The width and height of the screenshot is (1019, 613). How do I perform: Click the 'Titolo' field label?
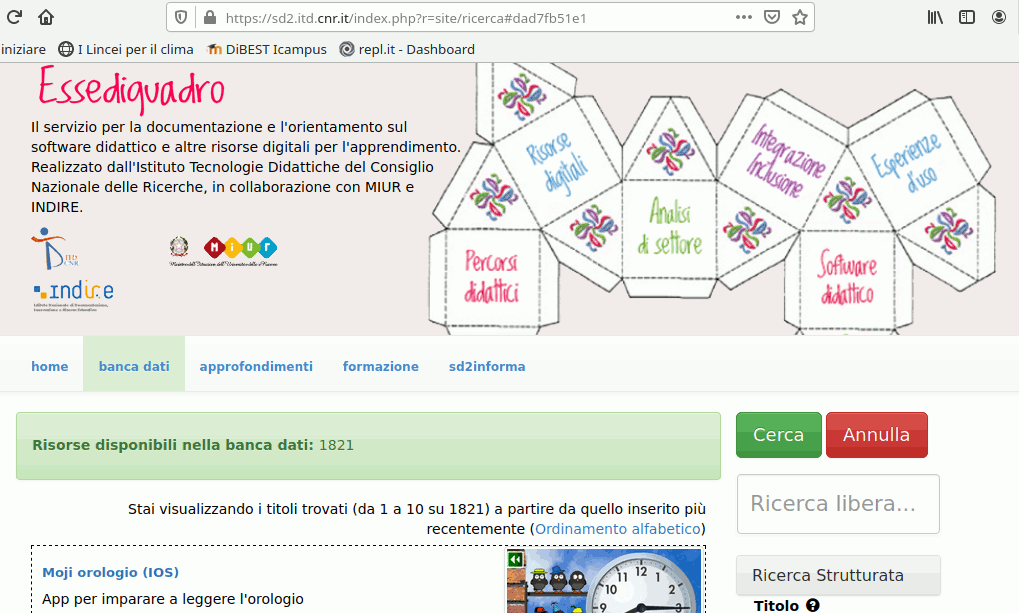click(776, 606)
